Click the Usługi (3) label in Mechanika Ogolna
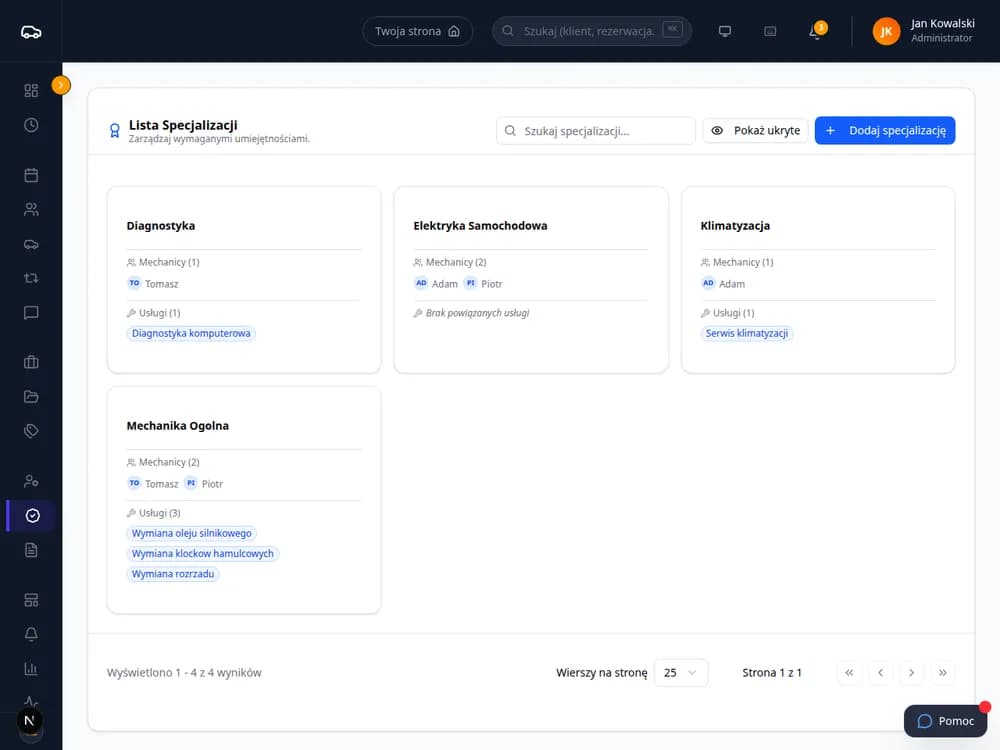 (154, 513)
